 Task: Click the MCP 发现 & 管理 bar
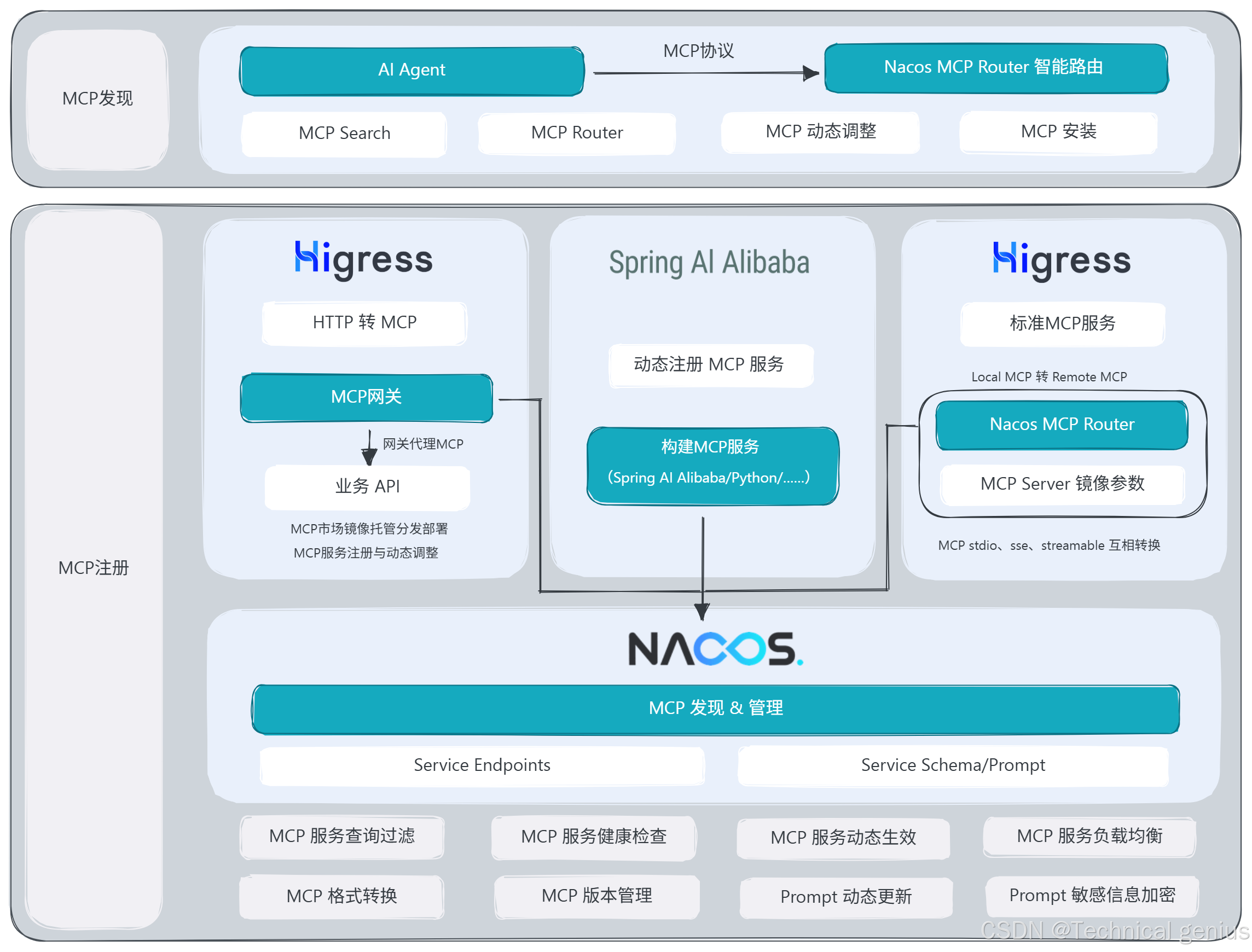tap(715, 709)
